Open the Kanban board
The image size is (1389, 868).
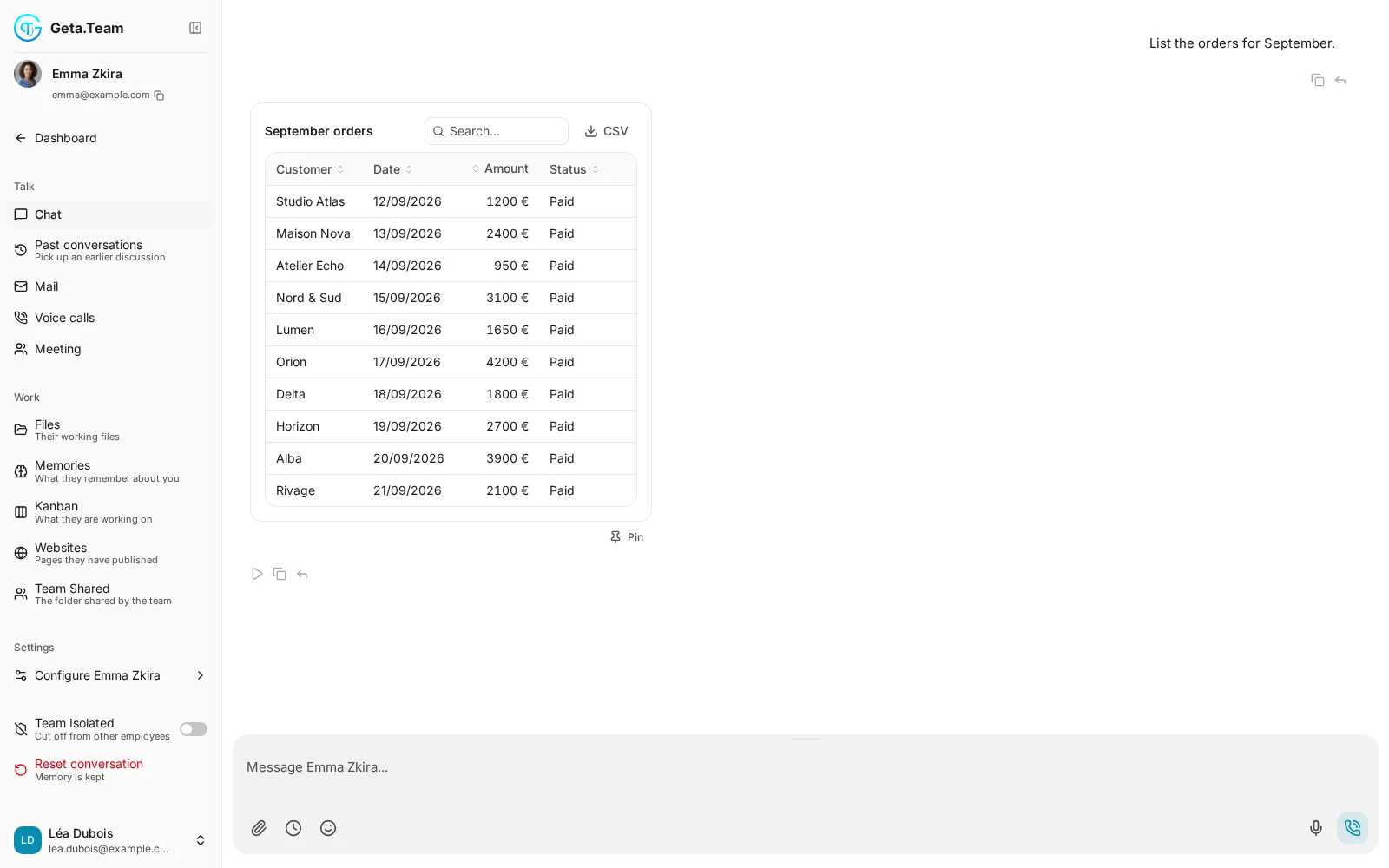tap(110, 512)
